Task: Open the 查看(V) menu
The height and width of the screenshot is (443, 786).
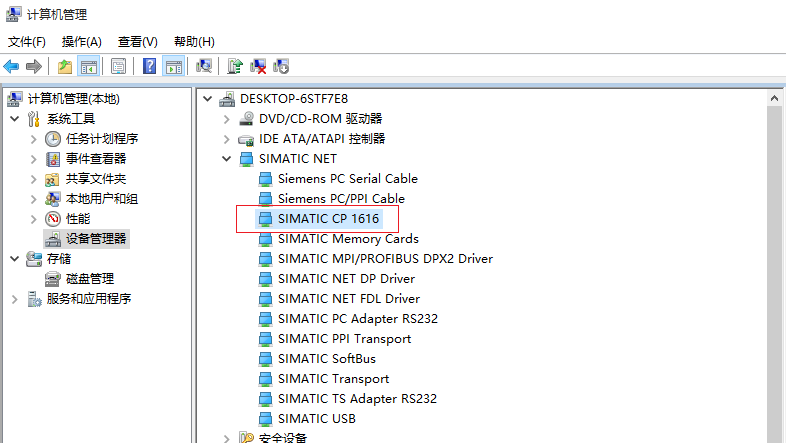Action: pyautogui.click(x=137, y=42)
